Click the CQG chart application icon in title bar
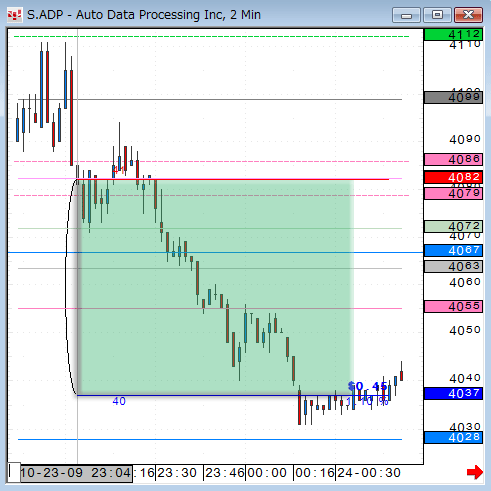Screen dimensions: 491x491 pyautogui.click(x=14, y=15)
